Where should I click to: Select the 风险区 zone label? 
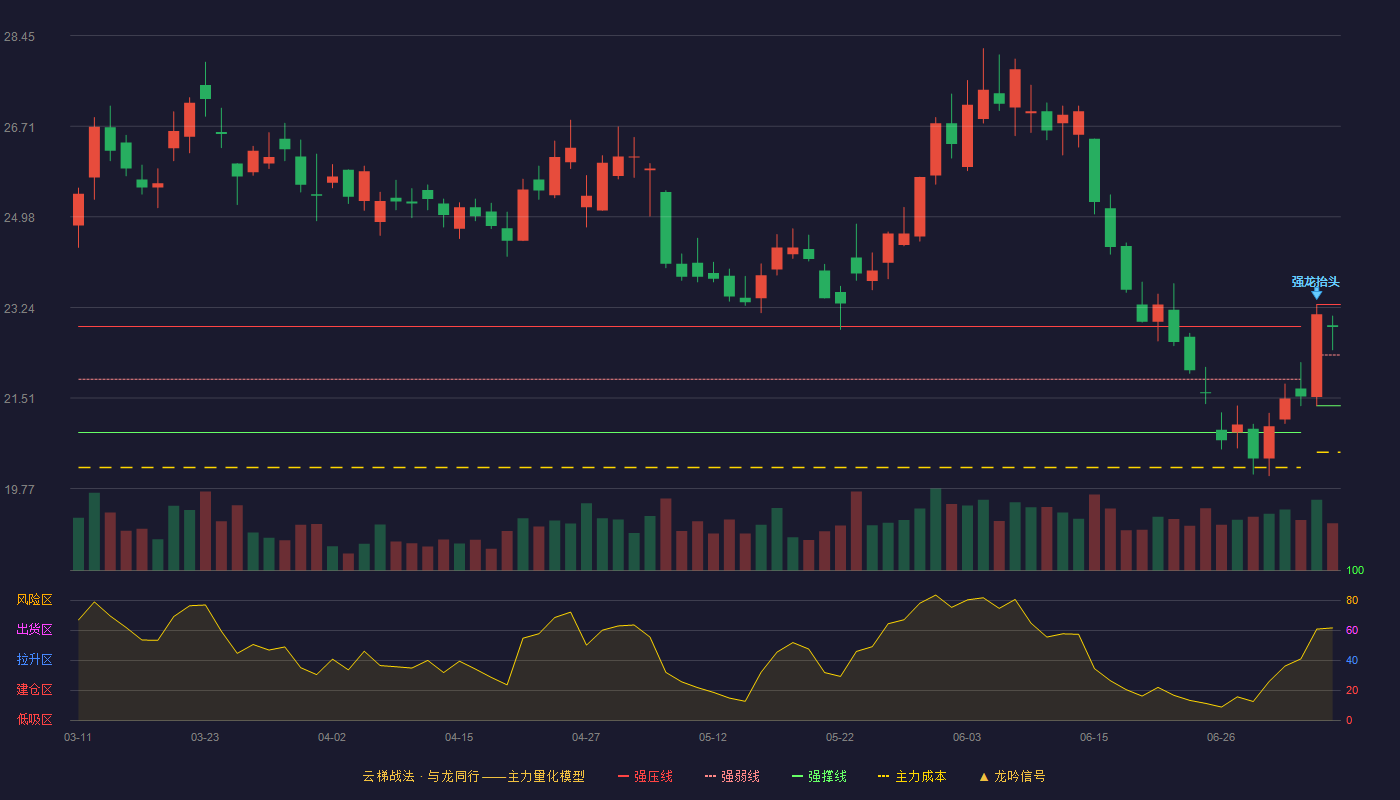point(34,600)
